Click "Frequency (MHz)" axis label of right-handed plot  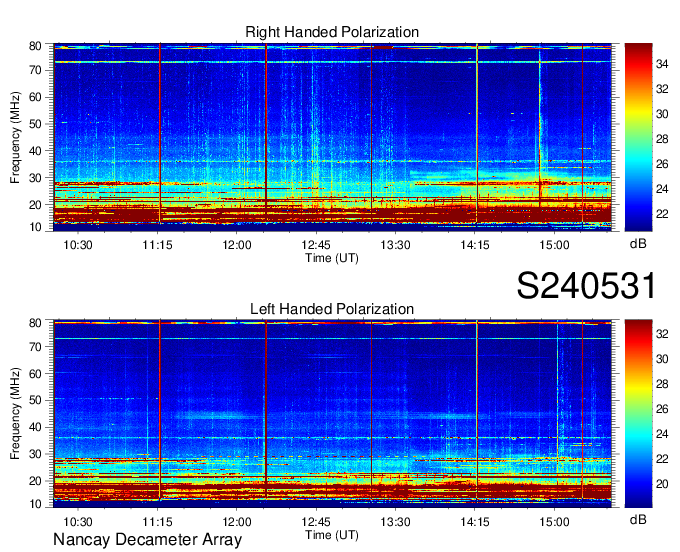pos(15,137)
